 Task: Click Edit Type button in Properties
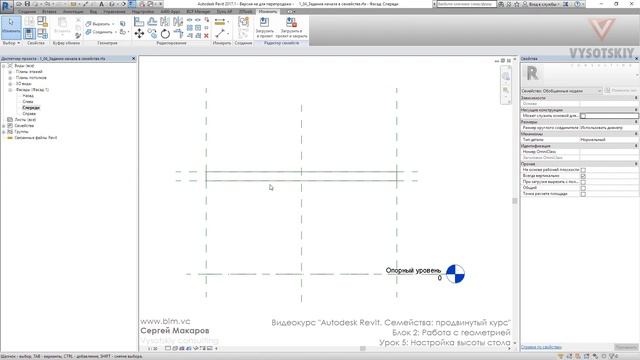pos(621,91)
